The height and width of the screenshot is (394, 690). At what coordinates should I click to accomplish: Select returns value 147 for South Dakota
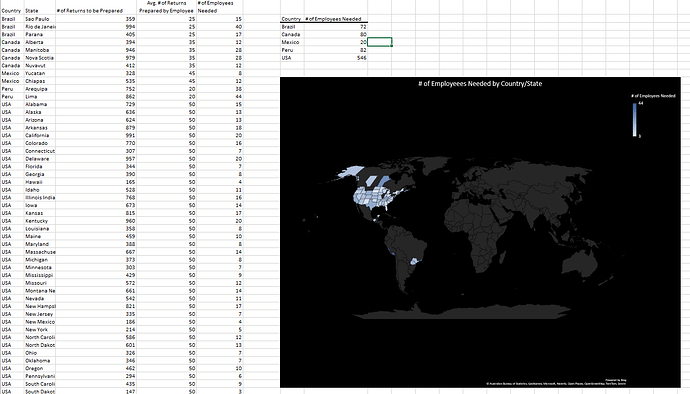pos(130,391)
